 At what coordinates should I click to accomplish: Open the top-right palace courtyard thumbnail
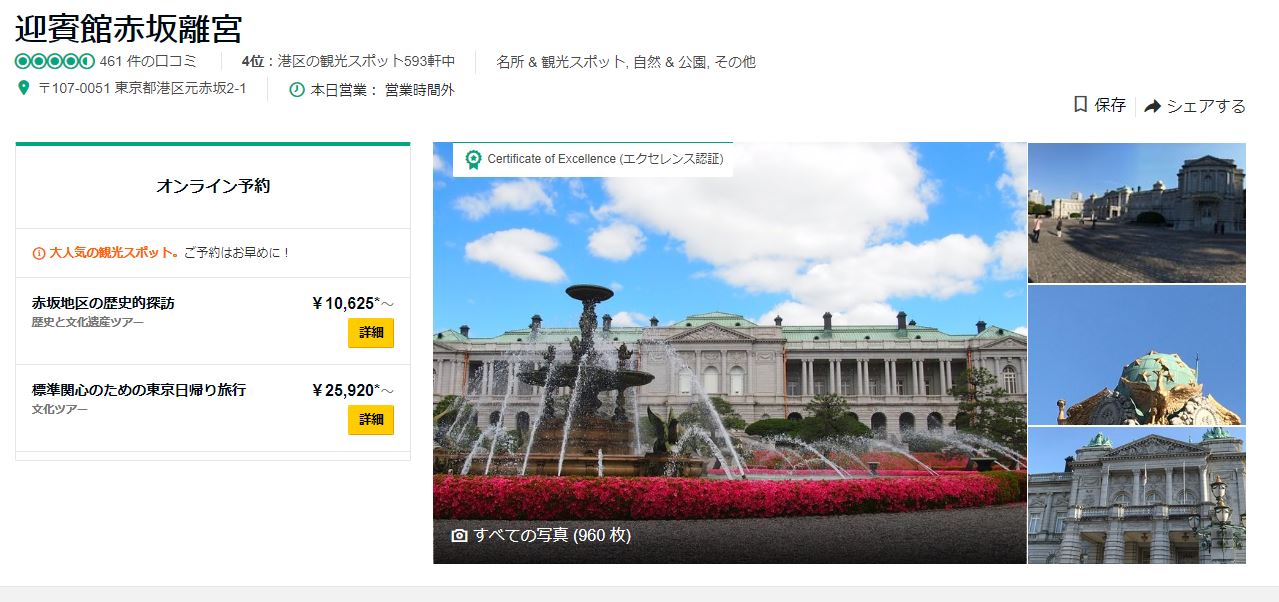click(1136, 213)
